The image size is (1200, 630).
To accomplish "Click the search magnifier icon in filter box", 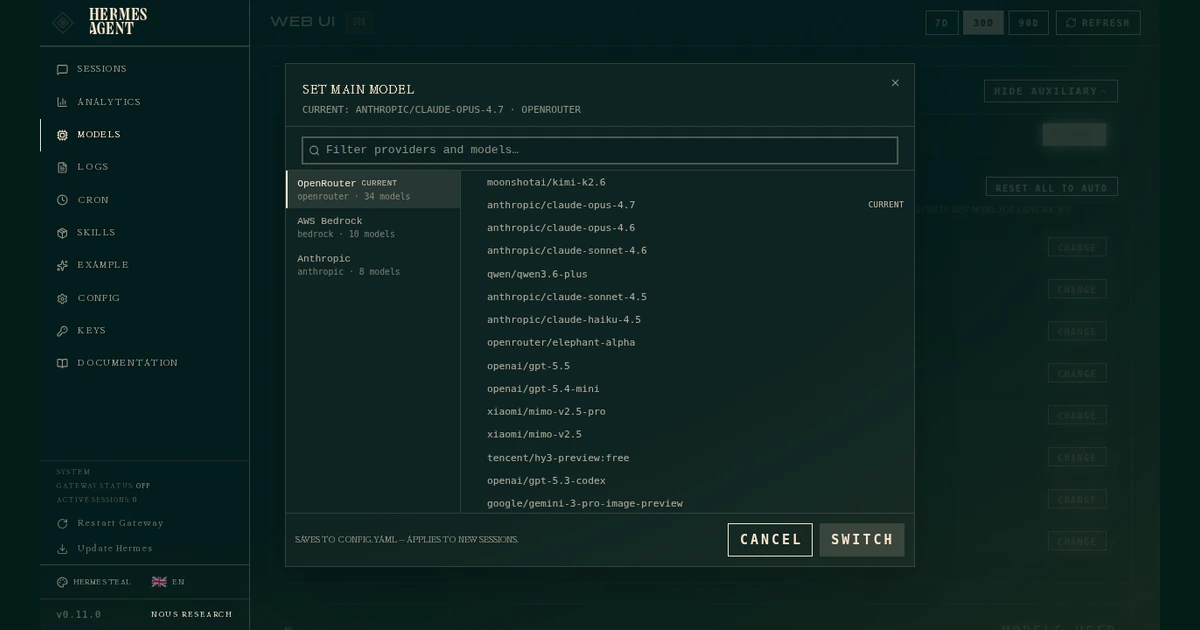I will [314, 150].
